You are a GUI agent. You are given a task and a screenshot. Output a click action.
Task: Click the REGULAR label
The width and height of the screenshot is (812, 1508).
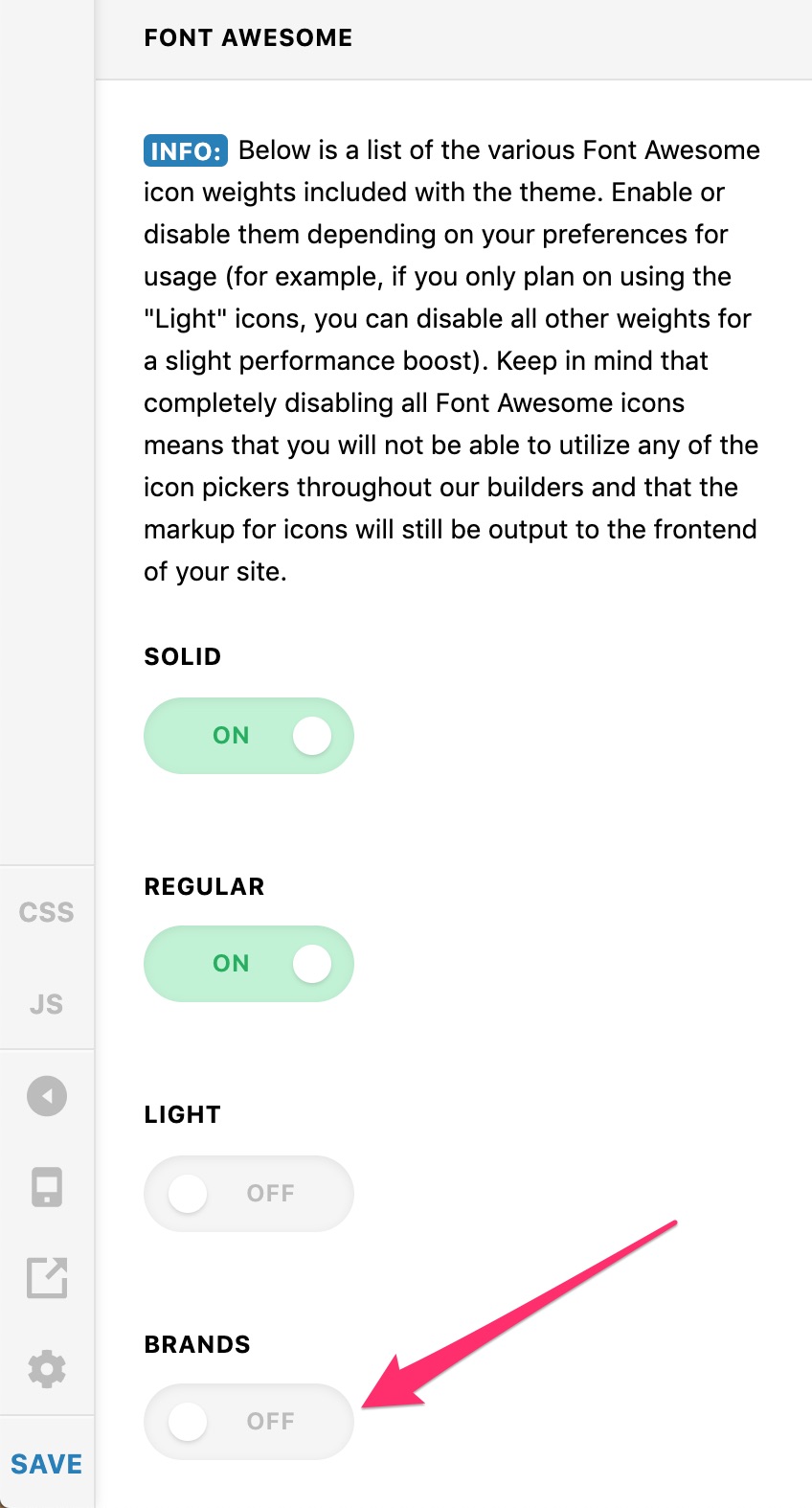tap(204, 887)
